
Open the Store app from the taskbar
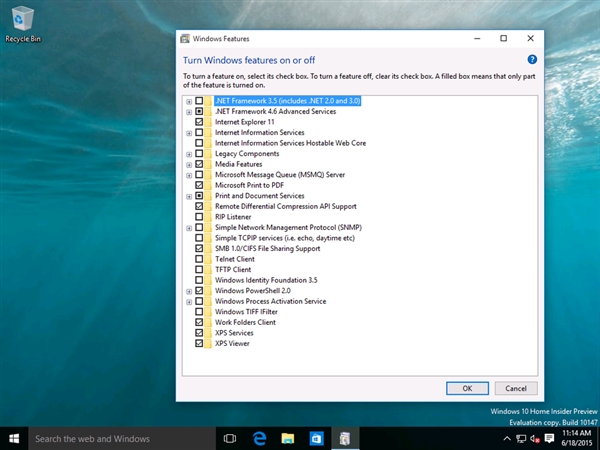click(x=316, y=439)
